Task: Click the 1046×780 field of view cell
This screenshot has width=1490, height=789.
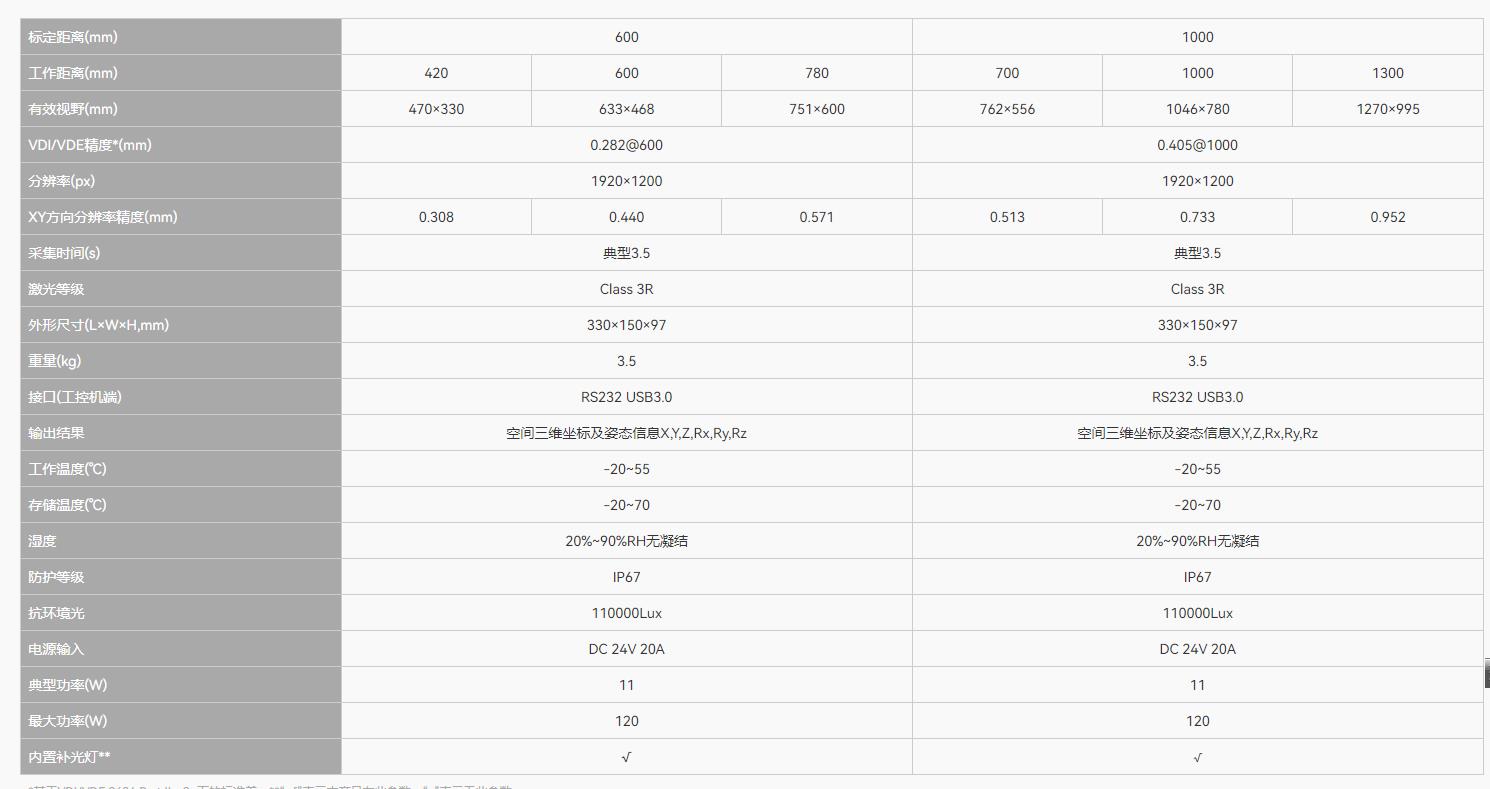Action: (x=1197, y=109)
